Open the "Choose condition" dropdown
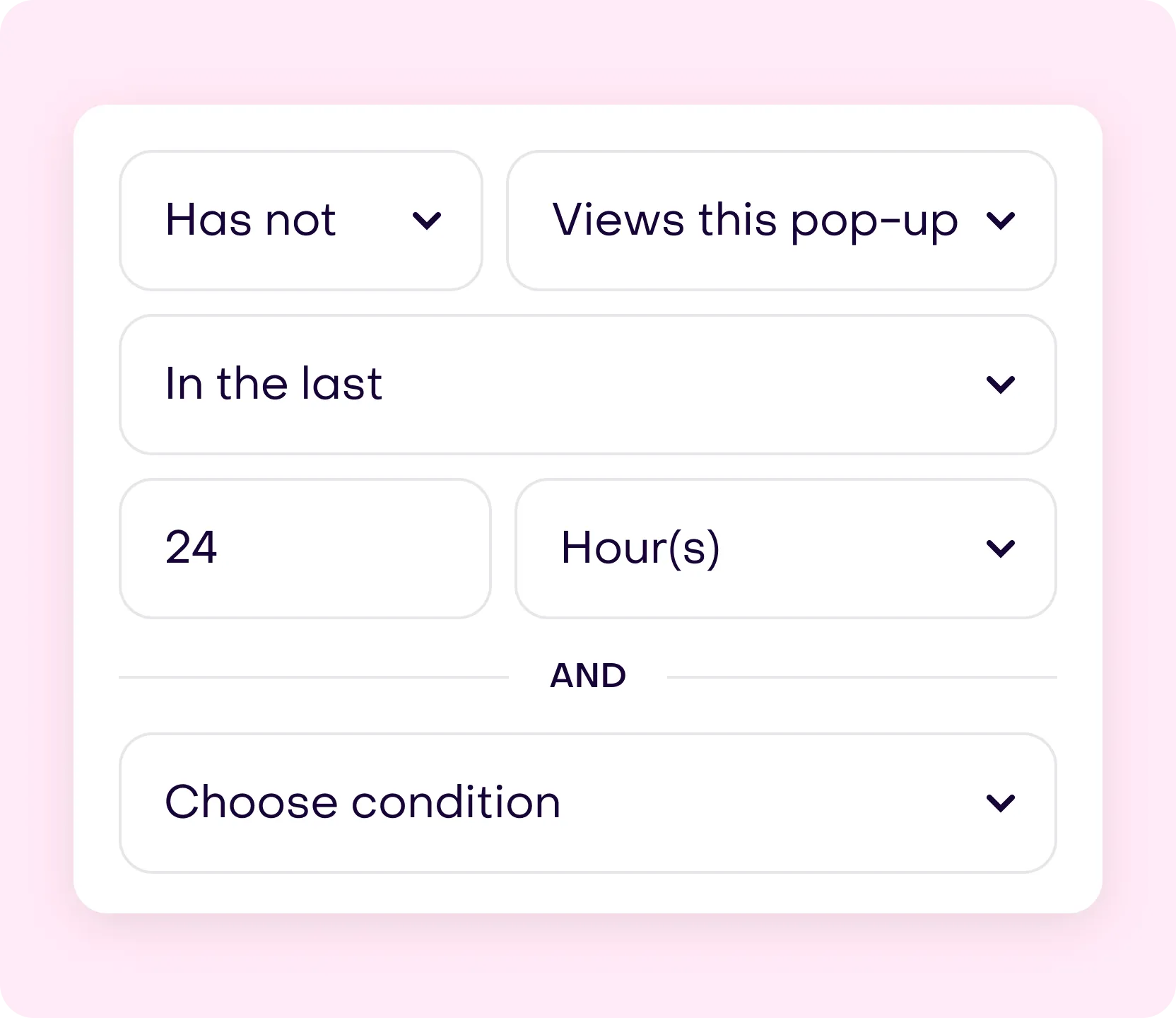The height and width of the screenshot is (1018, 1176). (587, 803)
